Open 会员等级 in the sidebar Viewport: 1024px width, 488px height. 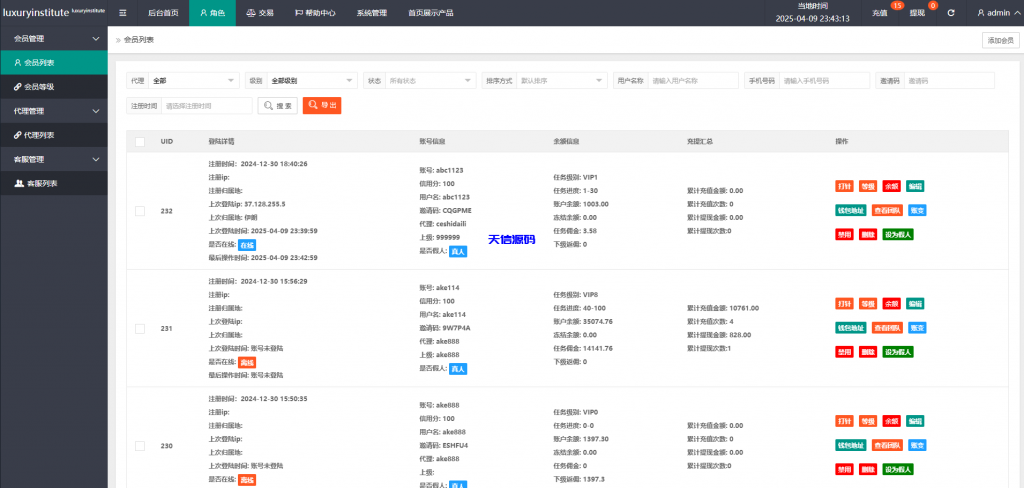pyautogui.click(x=40, y=87)
